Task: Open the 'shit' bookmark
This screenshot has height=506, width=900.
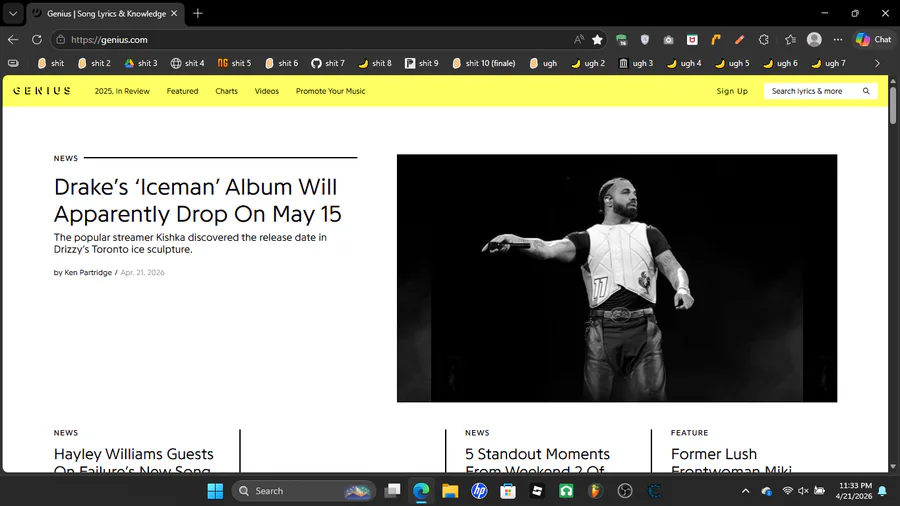Action: coord(51,63)
